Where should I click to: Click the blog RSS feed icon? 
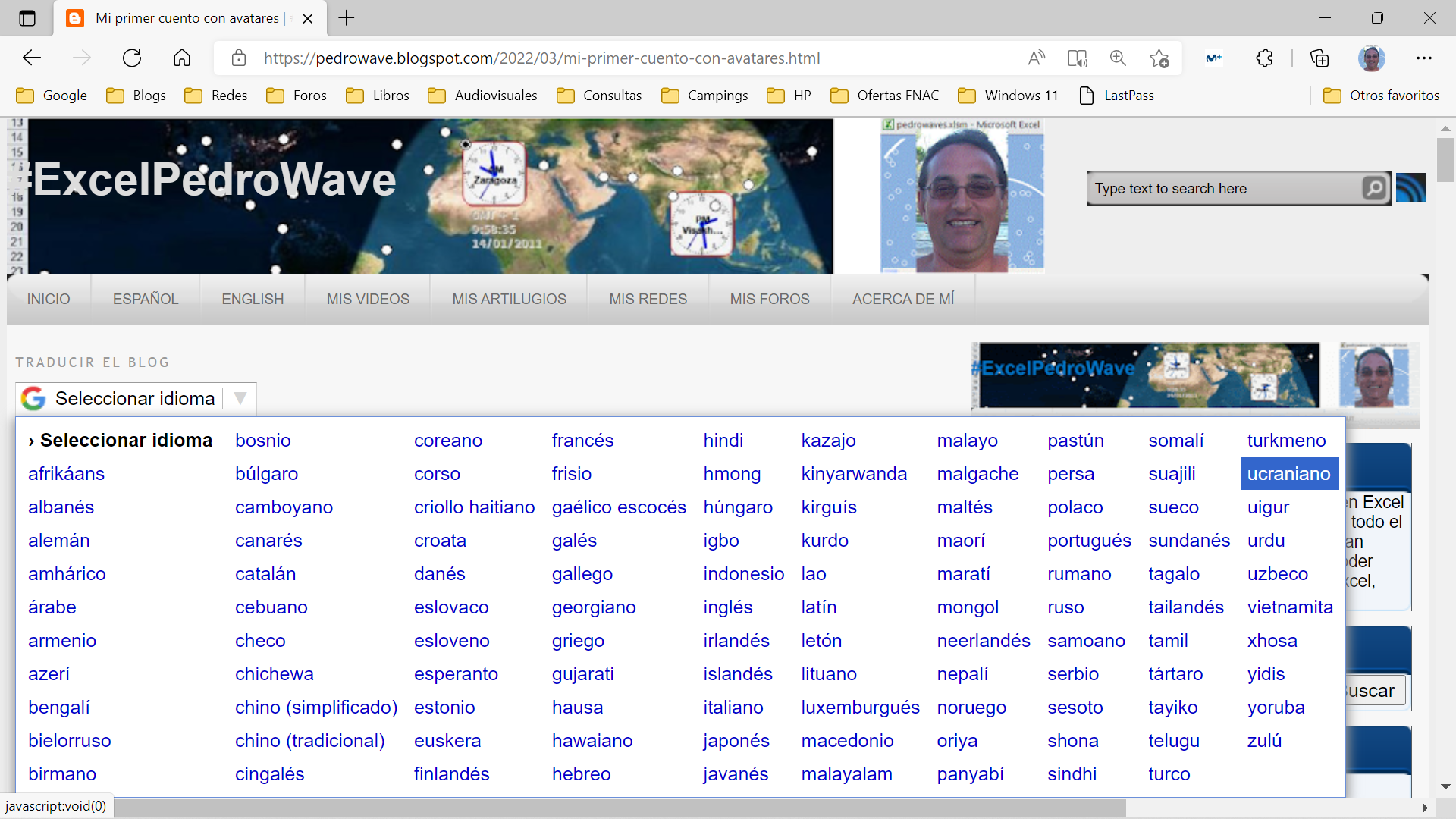(1410, 188)
